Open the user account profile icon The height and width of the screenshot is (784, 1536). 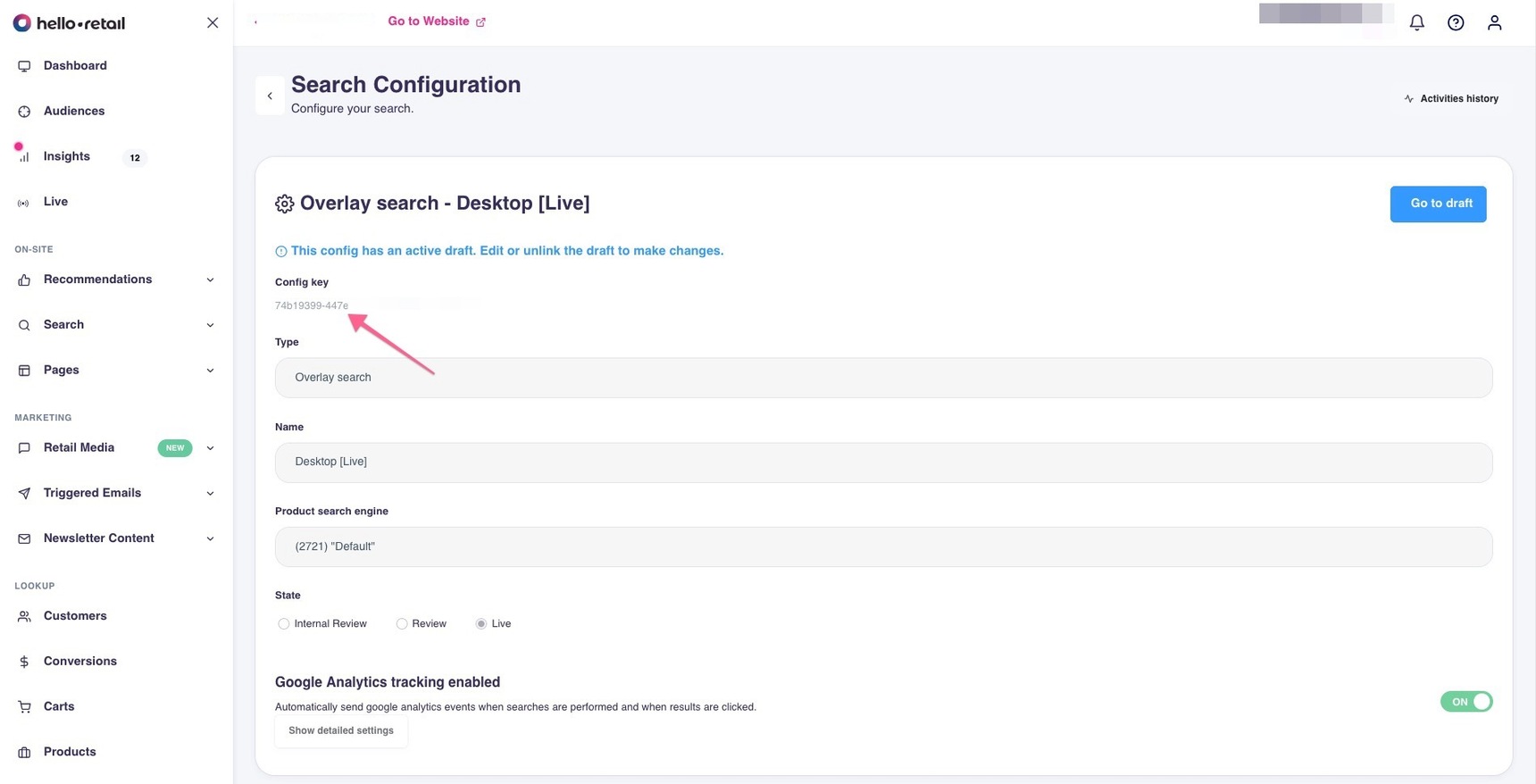(1494, 23)
